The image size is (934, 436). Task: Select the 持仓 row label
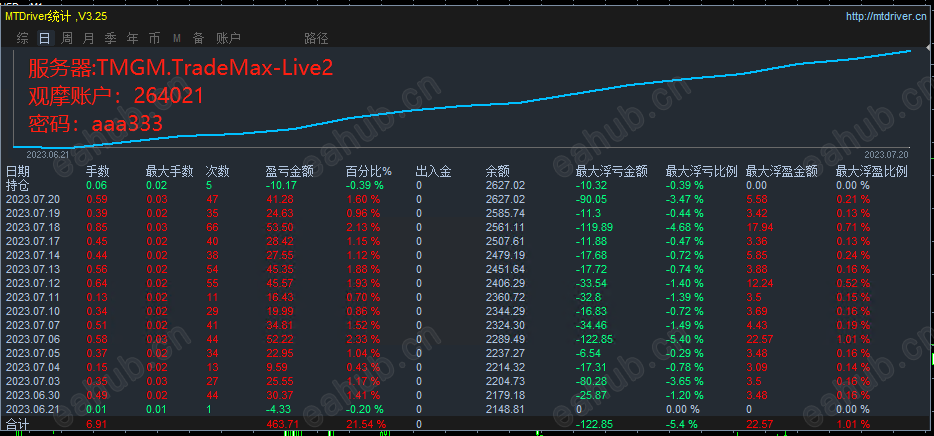coord(17,185)
